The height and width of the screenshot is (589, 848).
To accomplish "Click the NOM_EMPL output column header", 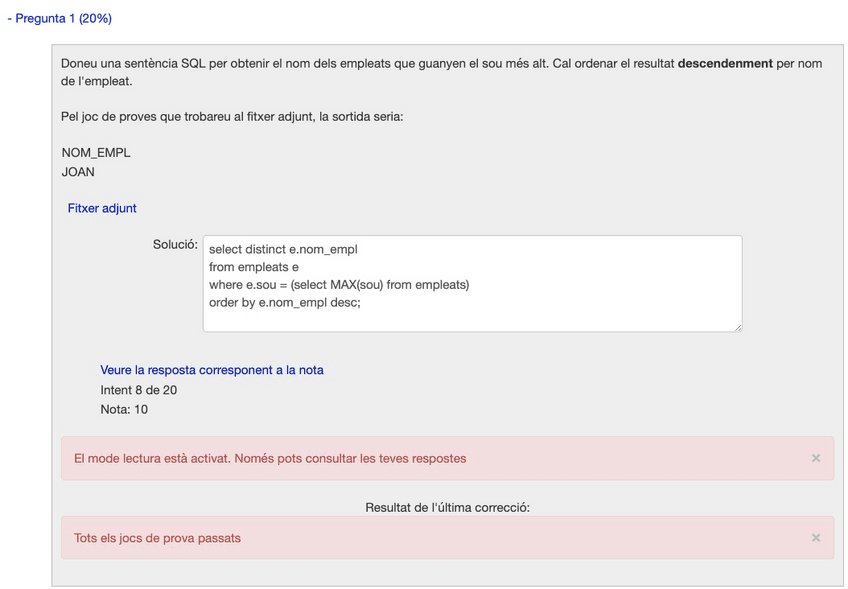I will (x=96, y=153).
